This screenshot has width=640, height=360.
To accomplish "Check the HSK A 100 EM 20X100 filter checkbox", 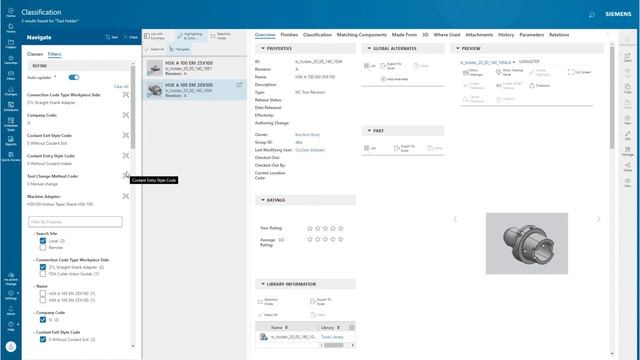I will coord(43,293).
